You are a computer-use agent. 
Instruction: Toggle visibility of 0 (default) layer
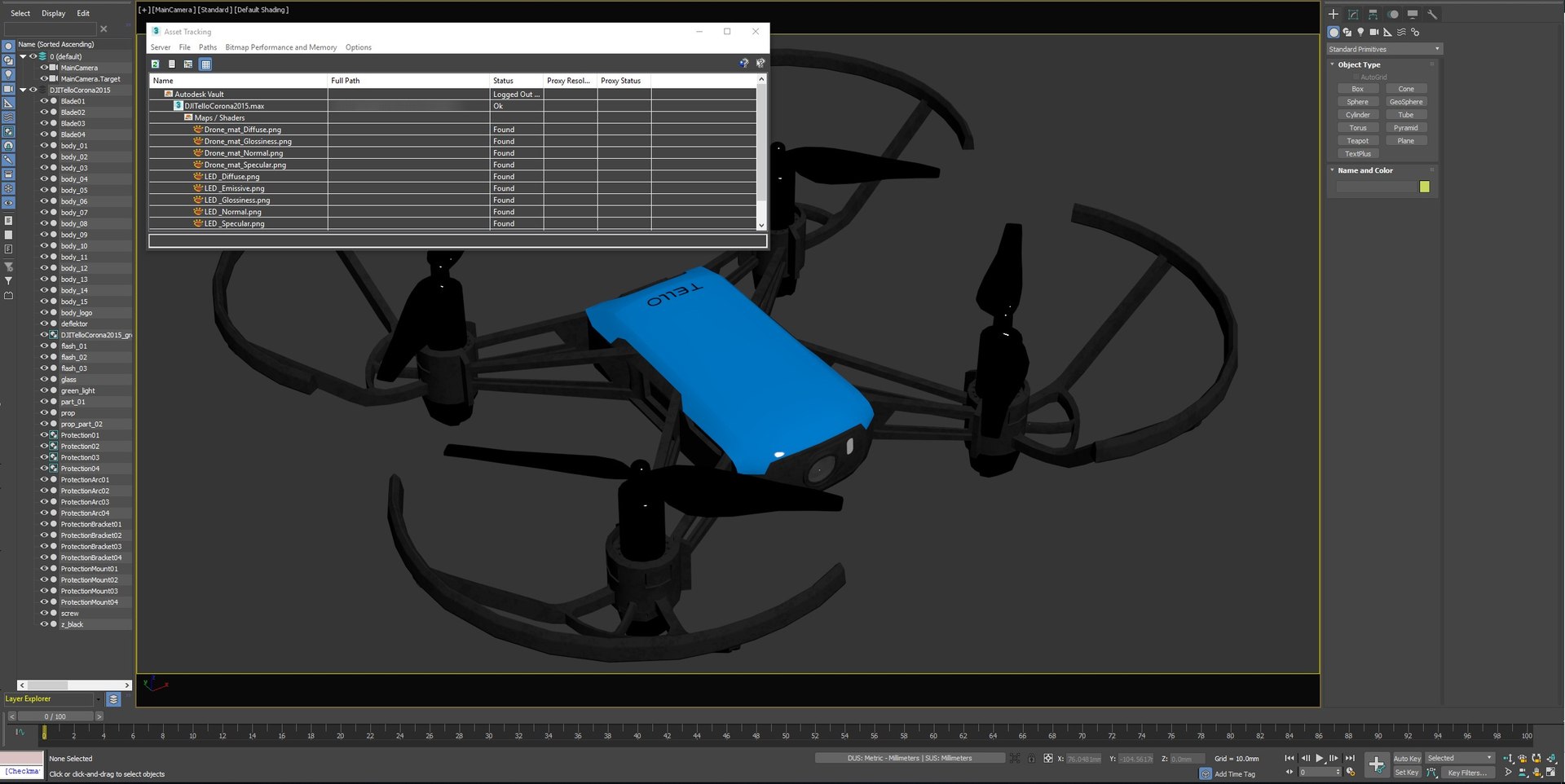(x=33, y=56)
